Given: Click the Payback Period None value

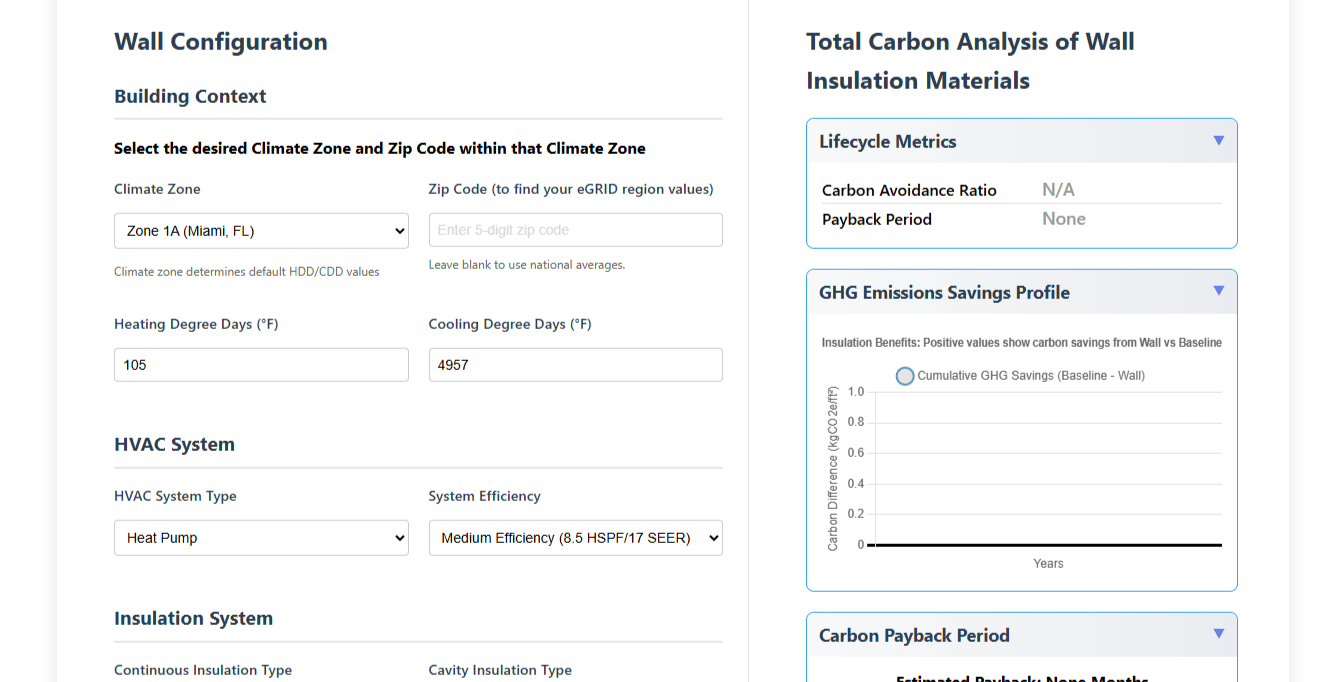Looking at the screenshot, I should click(1063, 219).
